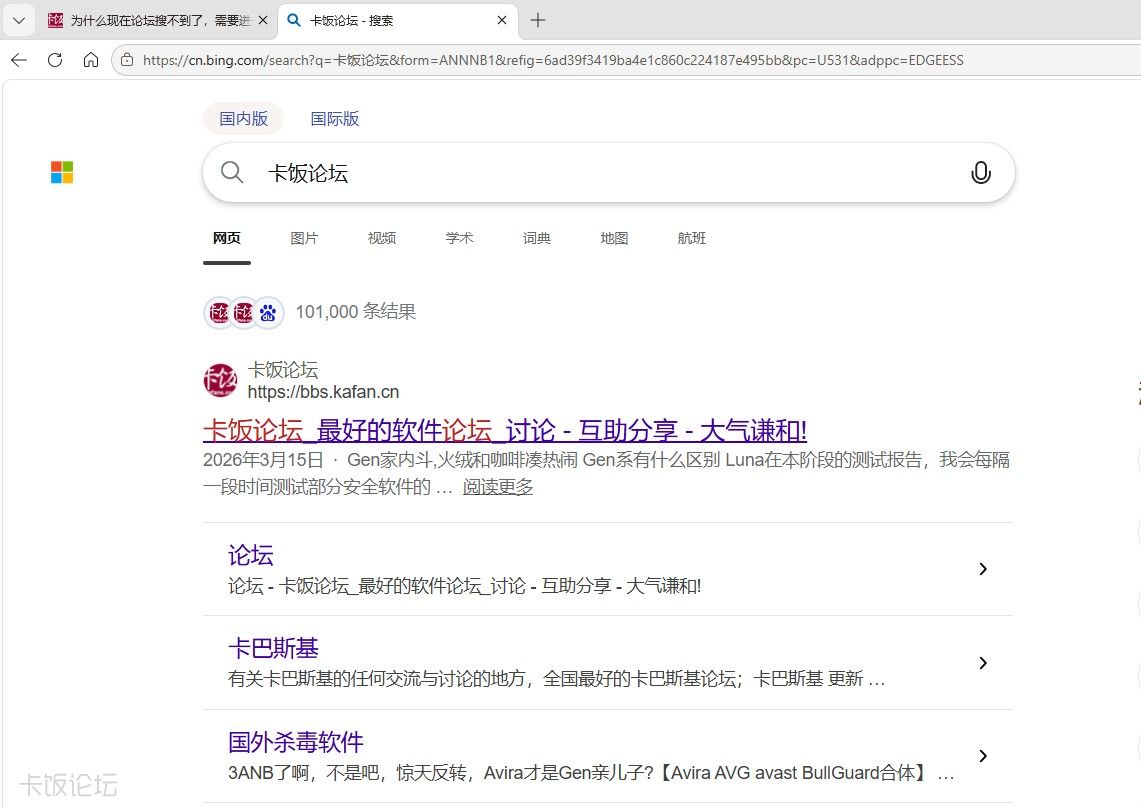Switch to 国内版 search mode
Image resolution: width=1141 pixels, height=808 pixels.
pos(244,119)
